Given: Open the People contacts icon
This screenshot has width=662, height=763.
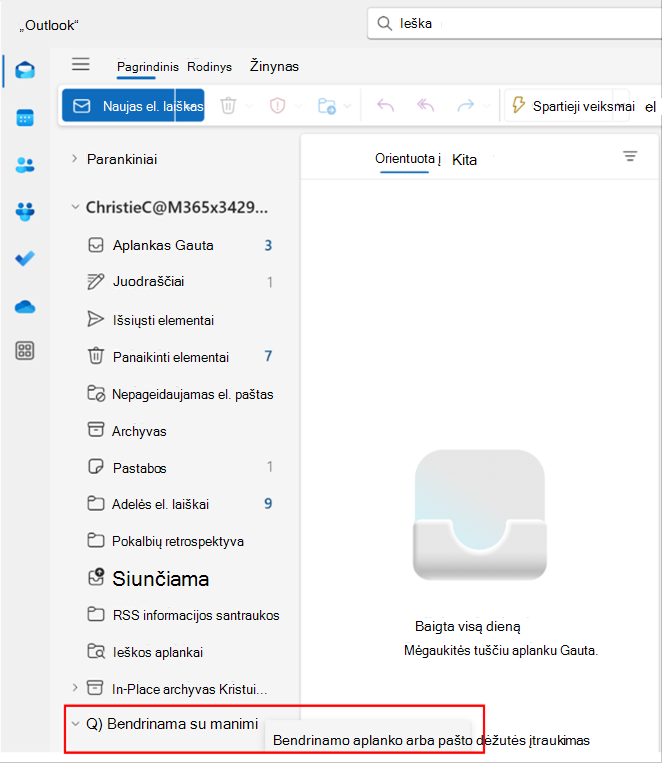Looking at the screenshot, I should 25,165.
